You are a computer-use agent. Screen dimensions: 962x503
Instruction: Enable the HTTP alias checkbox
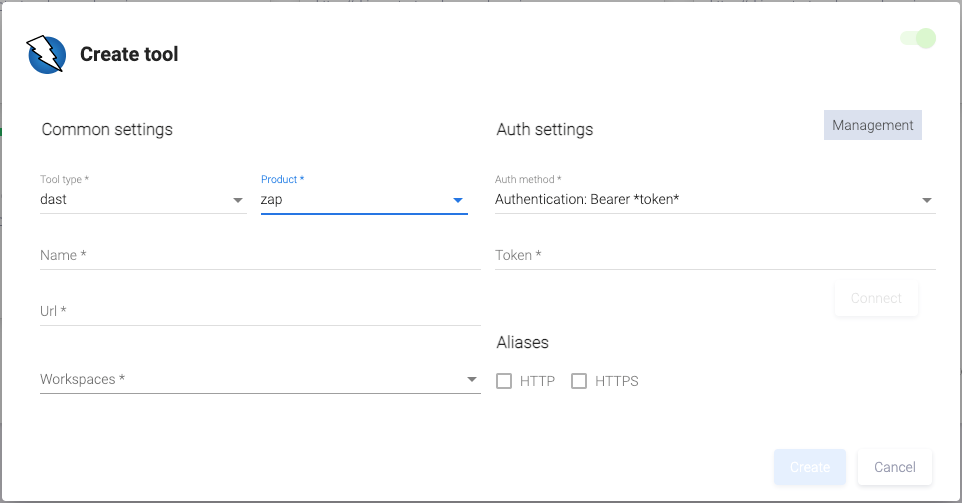pyautogui.click(x=504, y=381)
